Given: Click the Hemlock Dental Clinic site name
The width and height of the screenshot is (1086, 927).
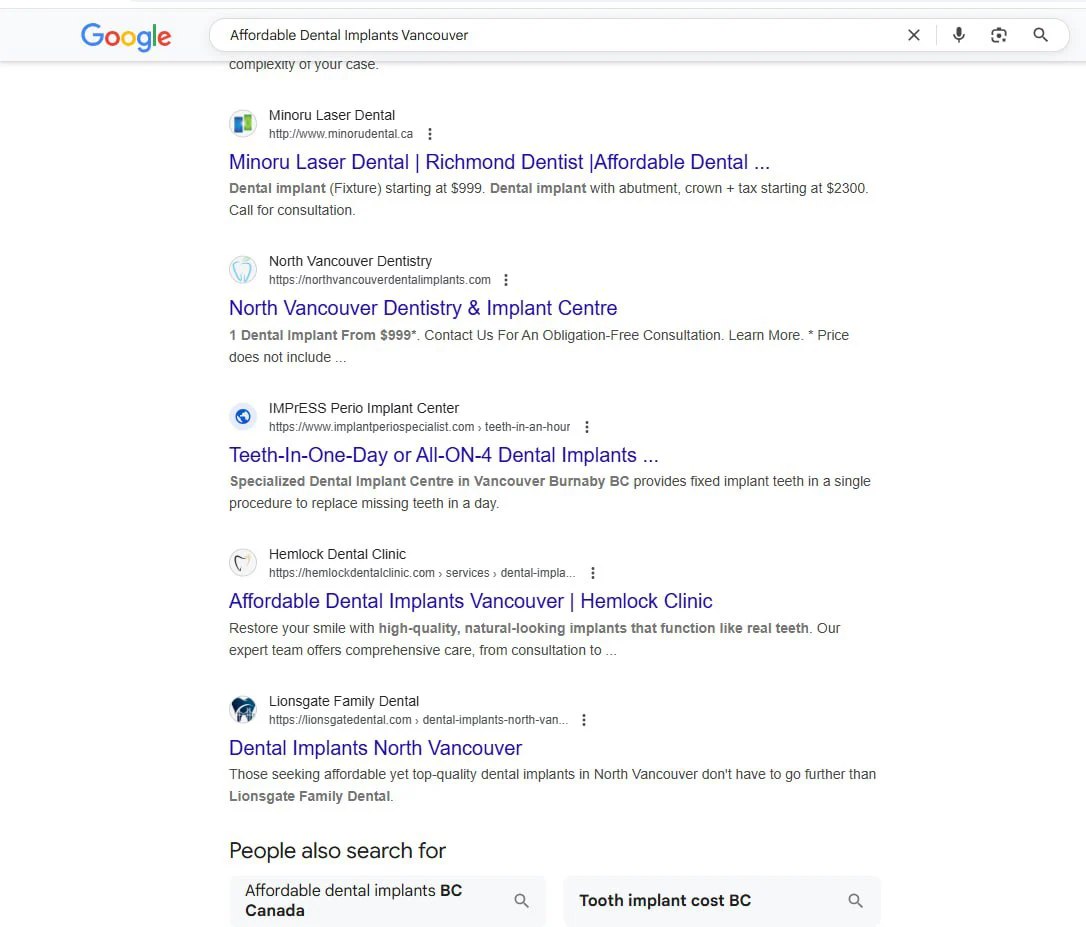Looking at the screenshot, I should [337, 554].
